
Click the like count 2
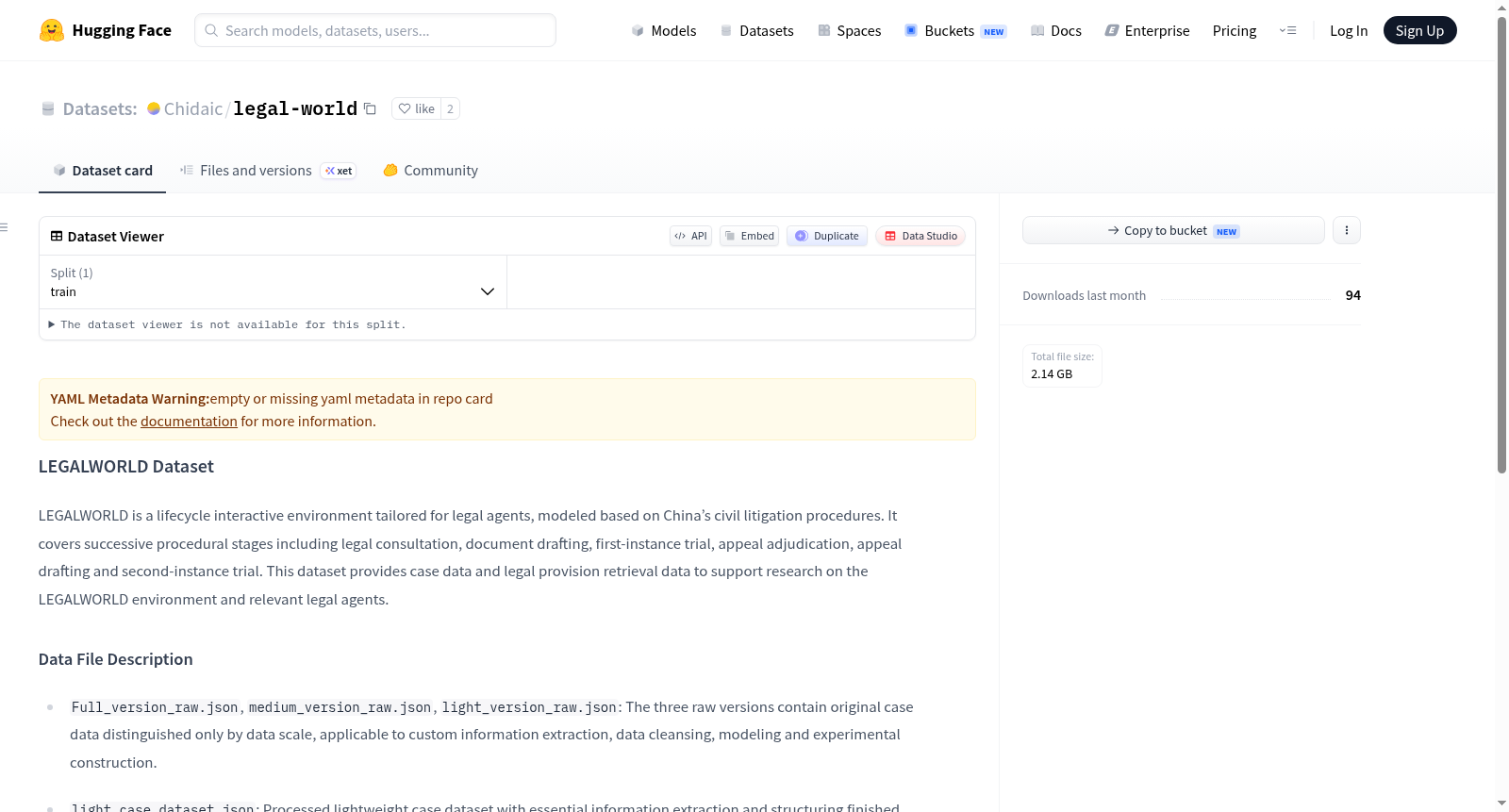(450, 108)
